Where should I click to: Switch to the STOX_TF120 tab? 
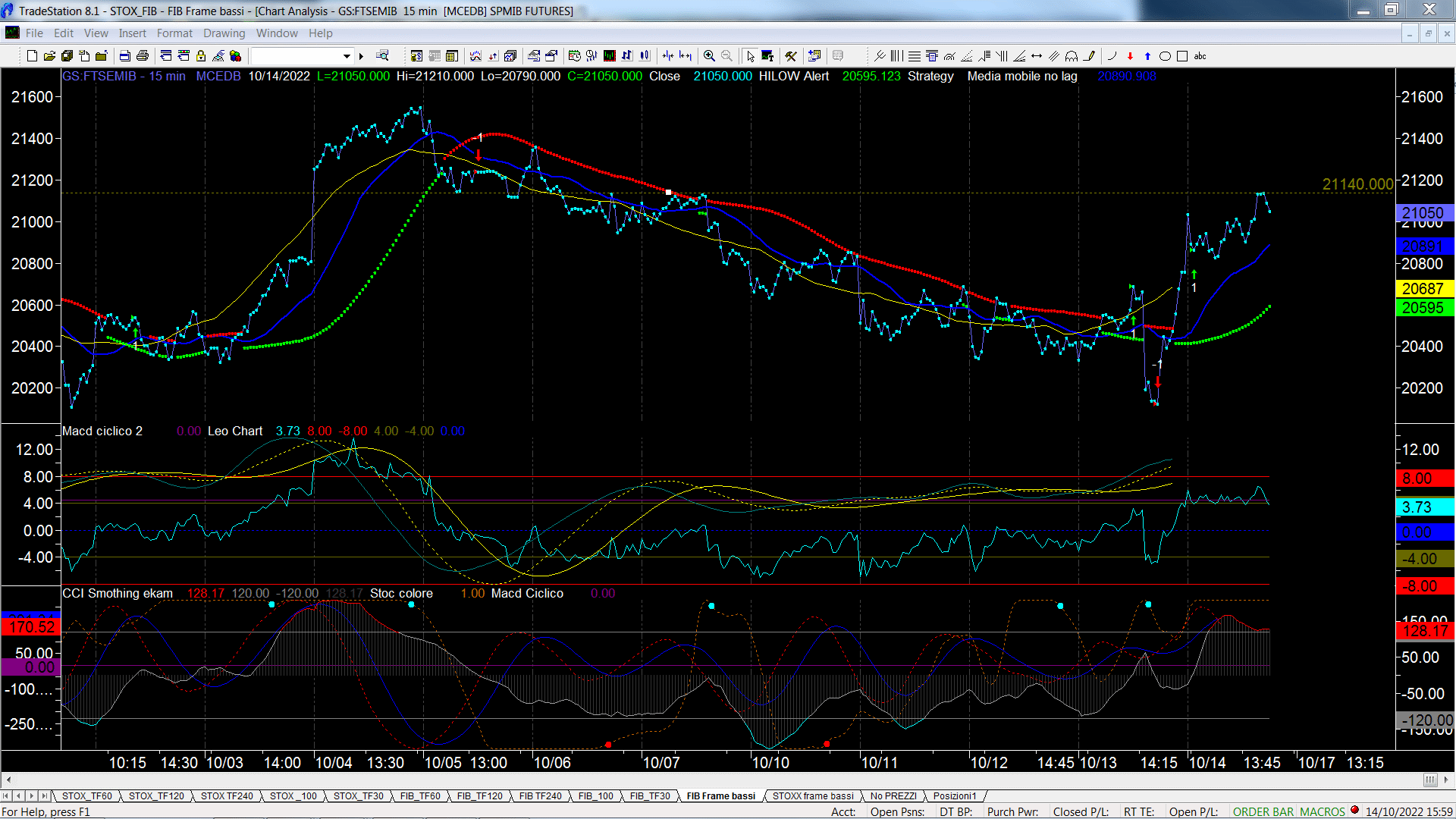click(x=156, y=796)
